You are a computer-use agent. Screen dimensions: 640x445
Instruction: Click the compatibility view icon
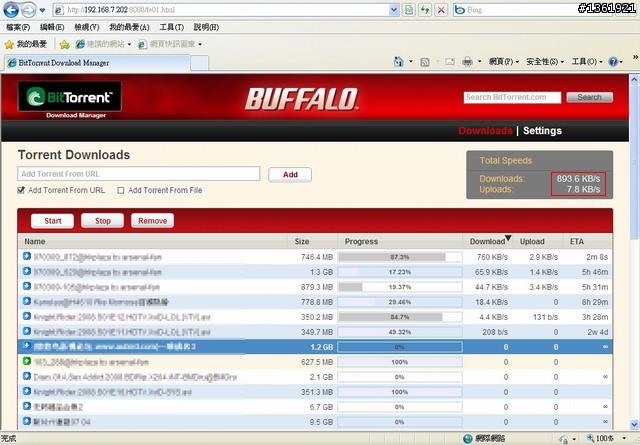point(409,10)
